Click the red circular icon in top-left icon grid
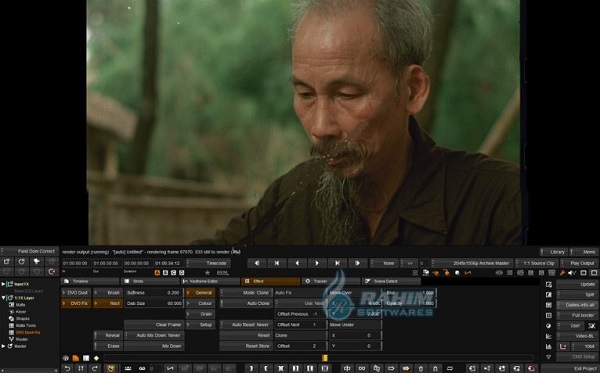 pyautogui.click(x=52, y=272)
